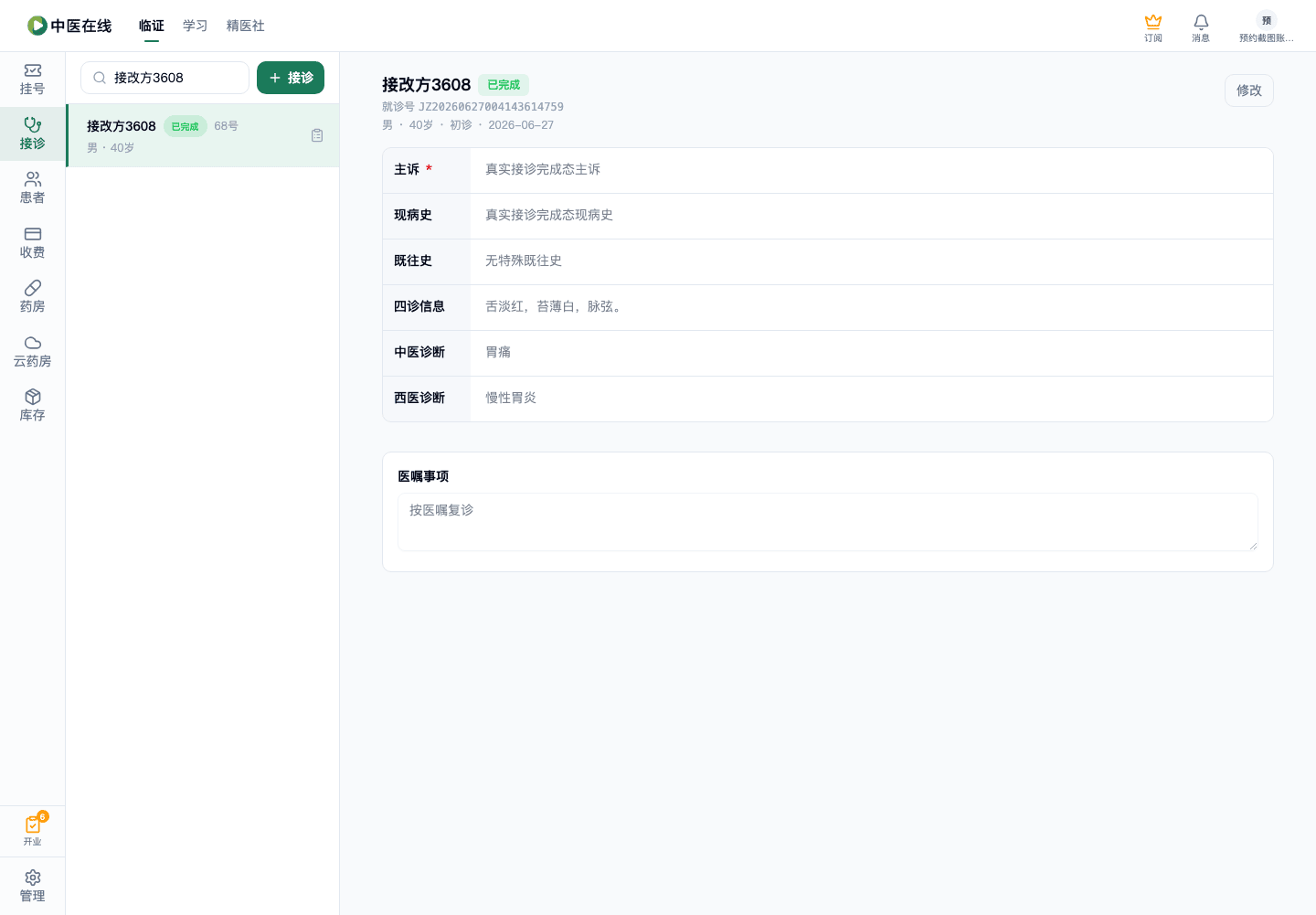This screenshot has height=915, width=1316.
Task: Click the 68号 queue number
Action: [227, 126]
